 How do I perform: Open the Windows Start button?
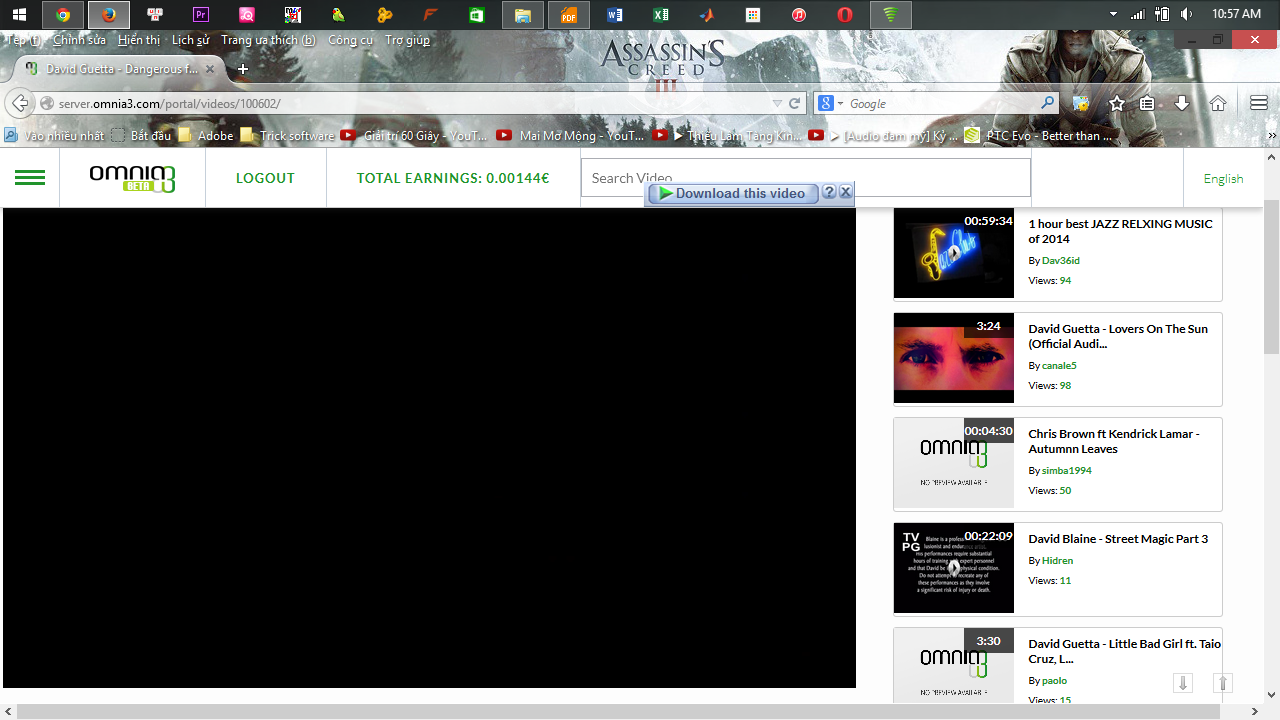[19, 15]
